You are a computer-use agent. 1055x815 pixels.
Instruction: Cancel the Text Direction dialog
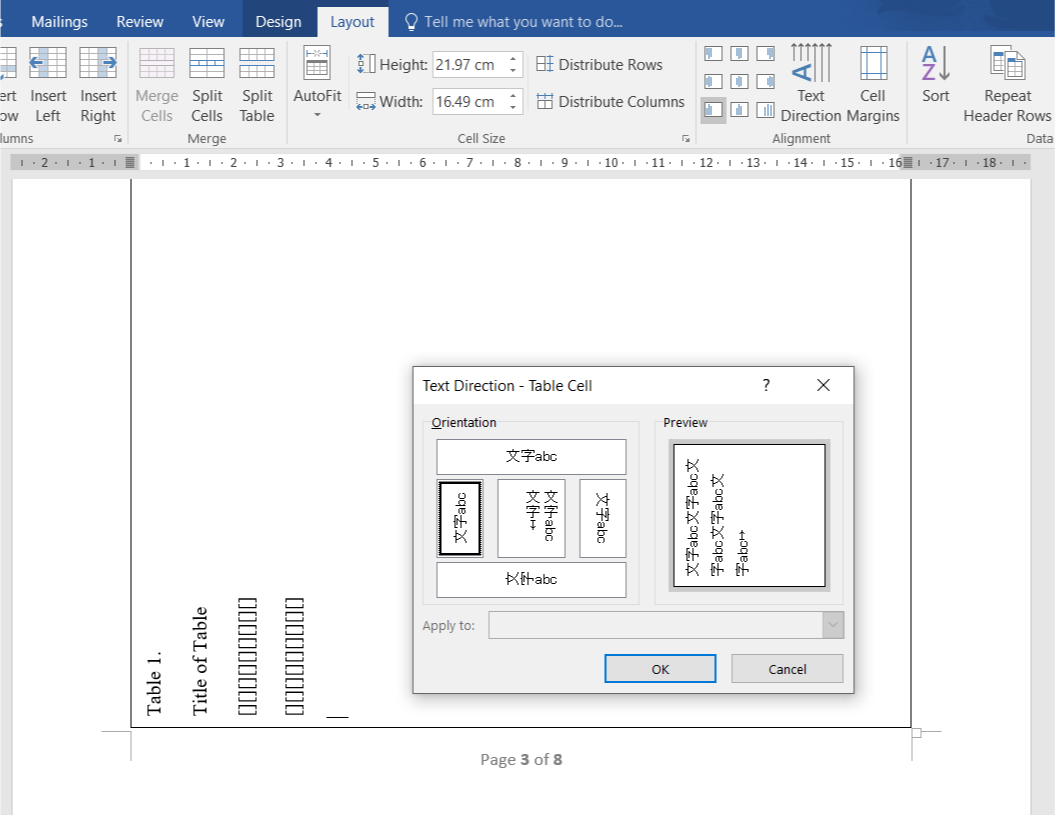(x=787, y=669)
